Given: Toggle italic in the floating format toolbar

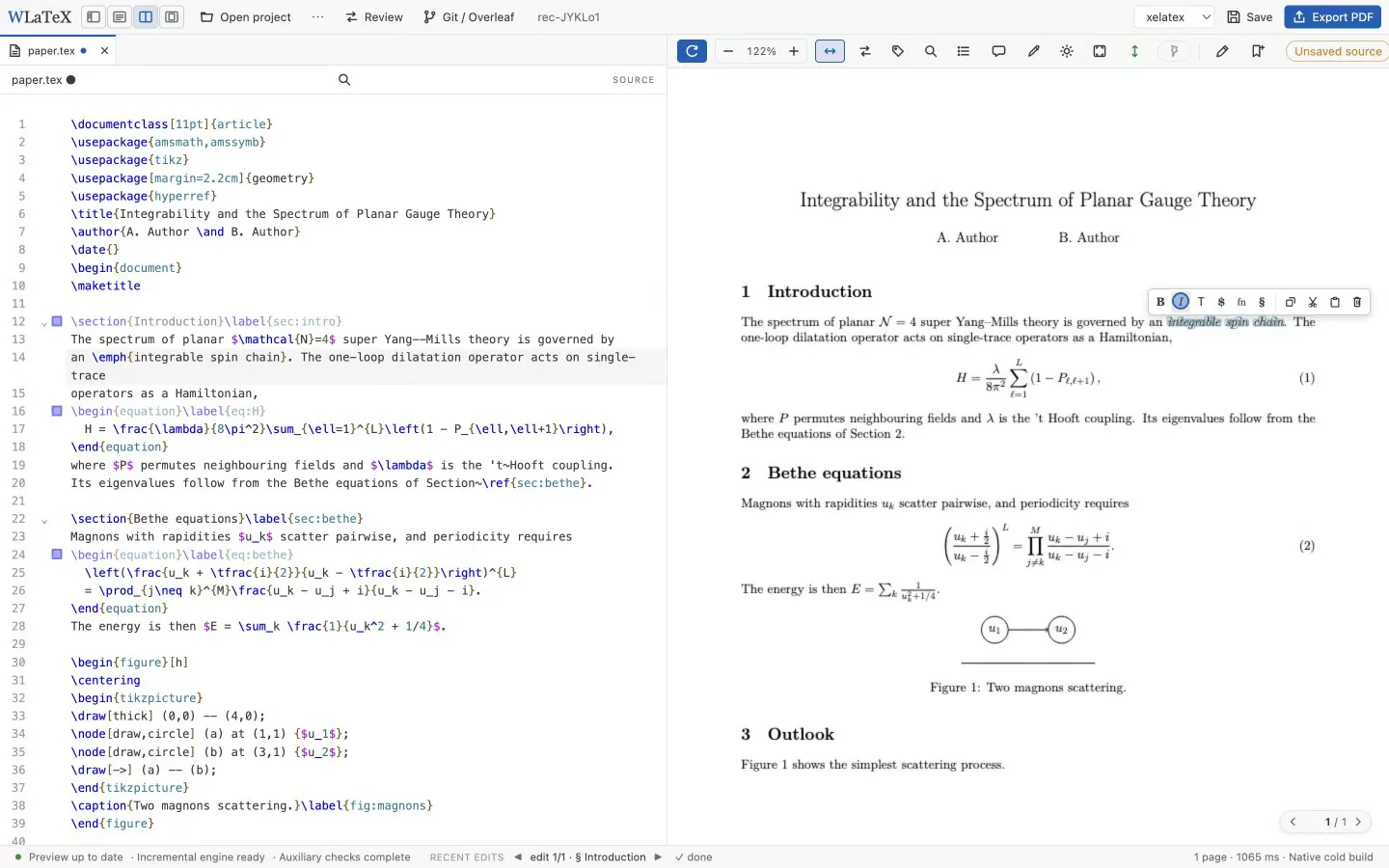Looking at the screenshot, I should tap(1181, 302).
